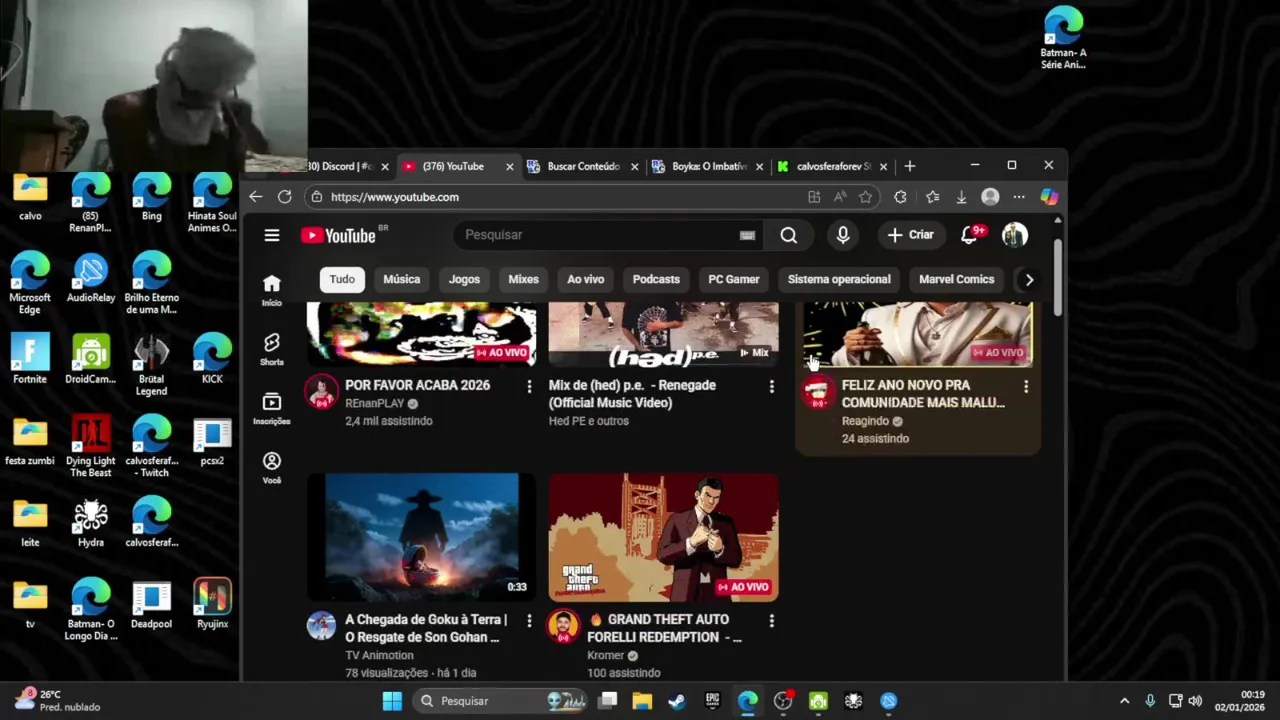Open AudioRelay desktop shortcut
Image resolution: width=1280 pixels, height=720 pixels.
coord(90,278)
